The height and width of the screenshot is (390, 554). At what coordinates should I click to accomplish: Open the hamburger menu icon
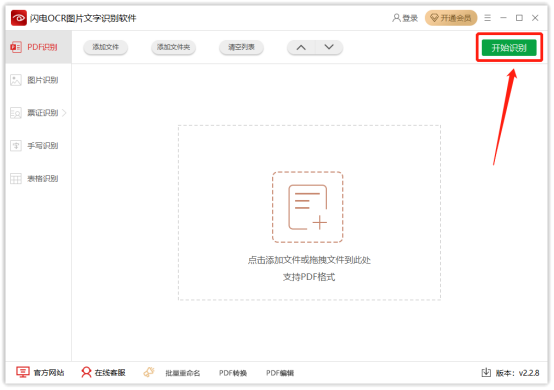(x=488, y=18)
